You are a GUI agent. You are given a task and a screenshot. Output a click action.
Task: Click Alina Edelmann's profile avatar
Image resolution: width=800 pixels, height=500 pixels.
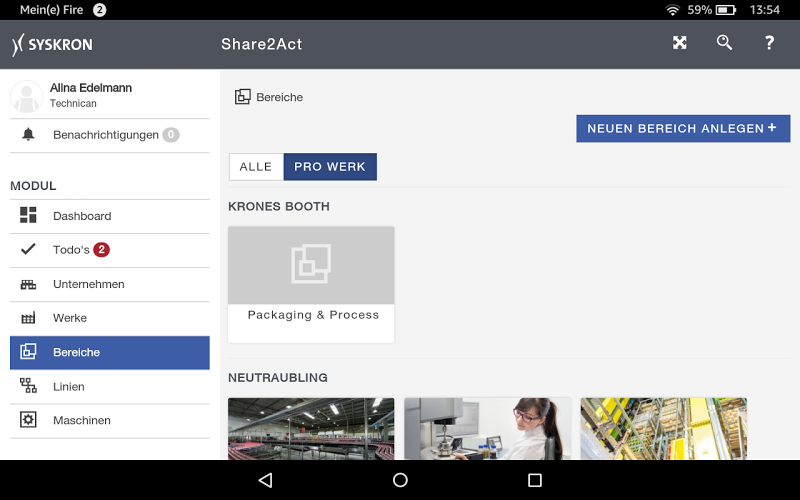pyautogui.click(x=27, y=96)
